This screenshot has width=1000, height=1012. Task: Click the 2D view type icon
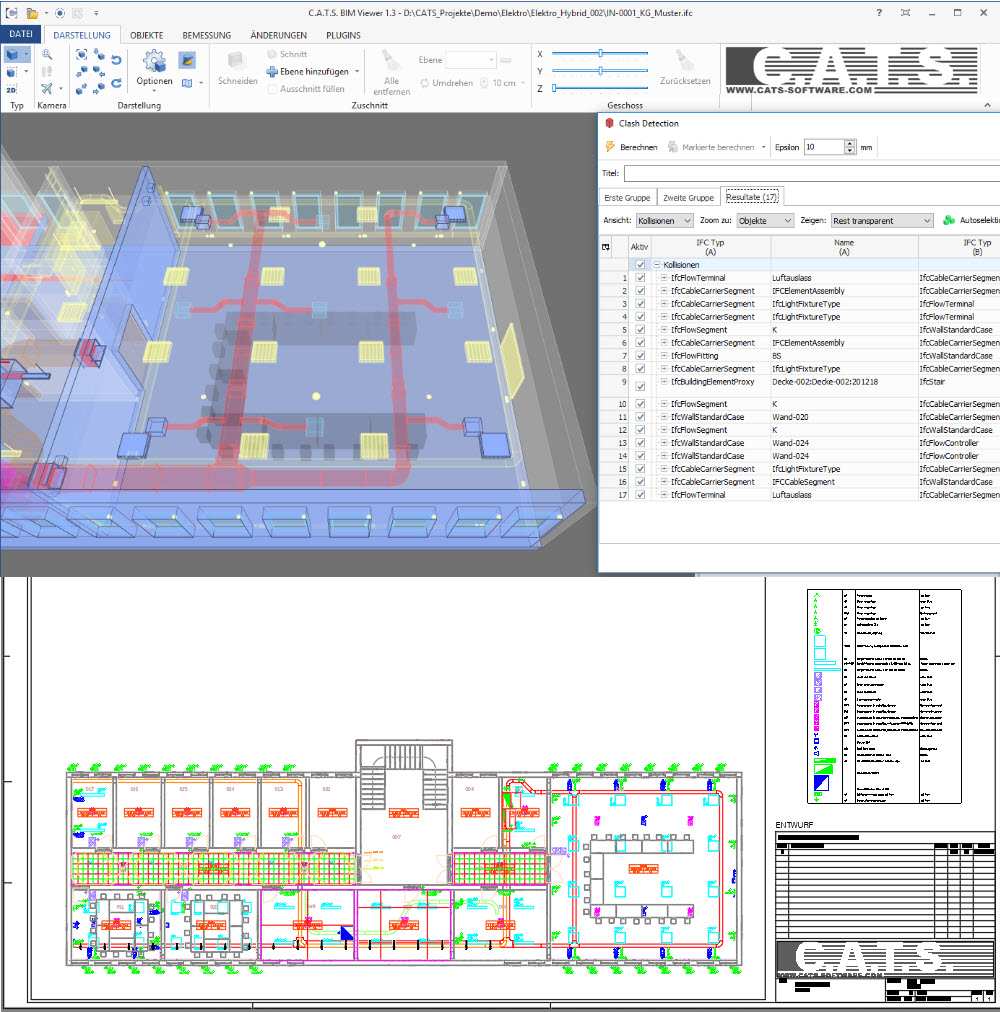pos(11,89)
